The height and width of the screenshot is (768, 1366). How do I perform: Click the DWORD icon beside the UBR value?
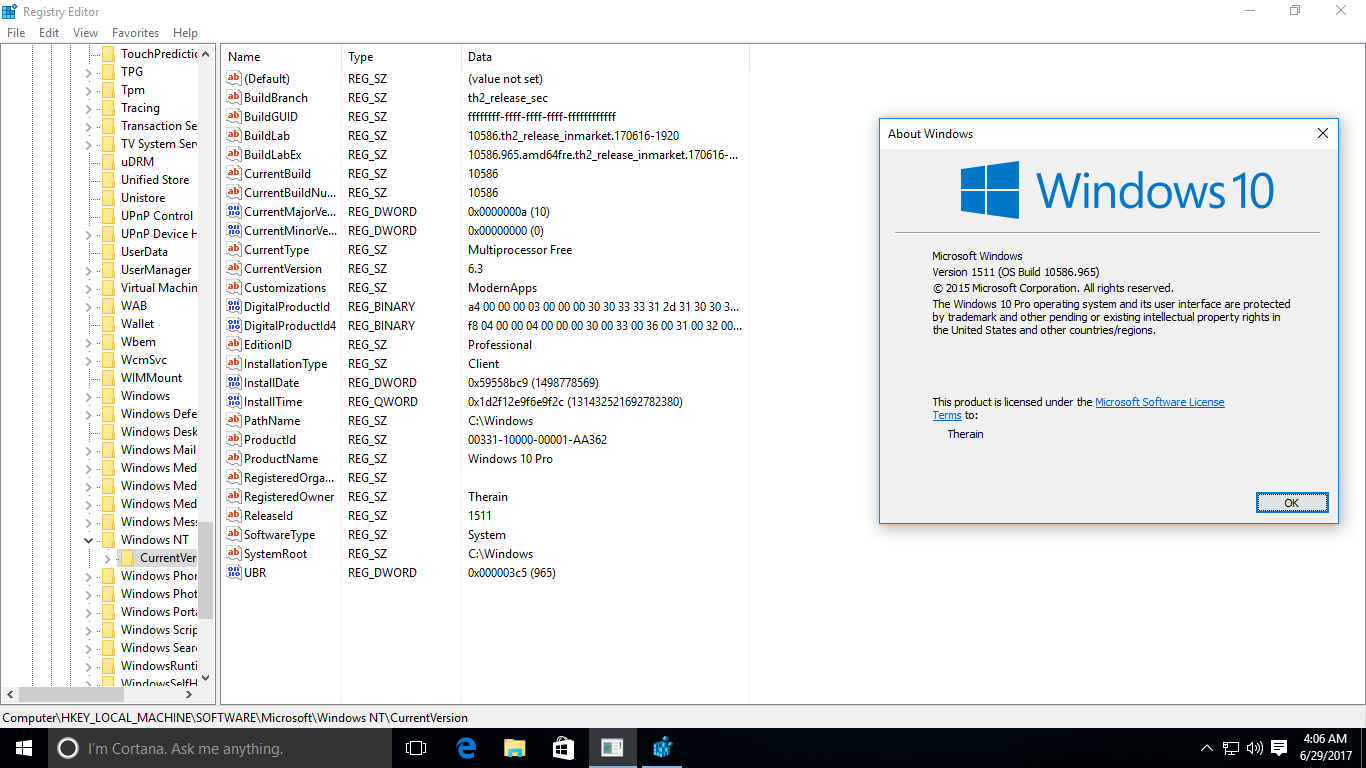pos(234,573)
